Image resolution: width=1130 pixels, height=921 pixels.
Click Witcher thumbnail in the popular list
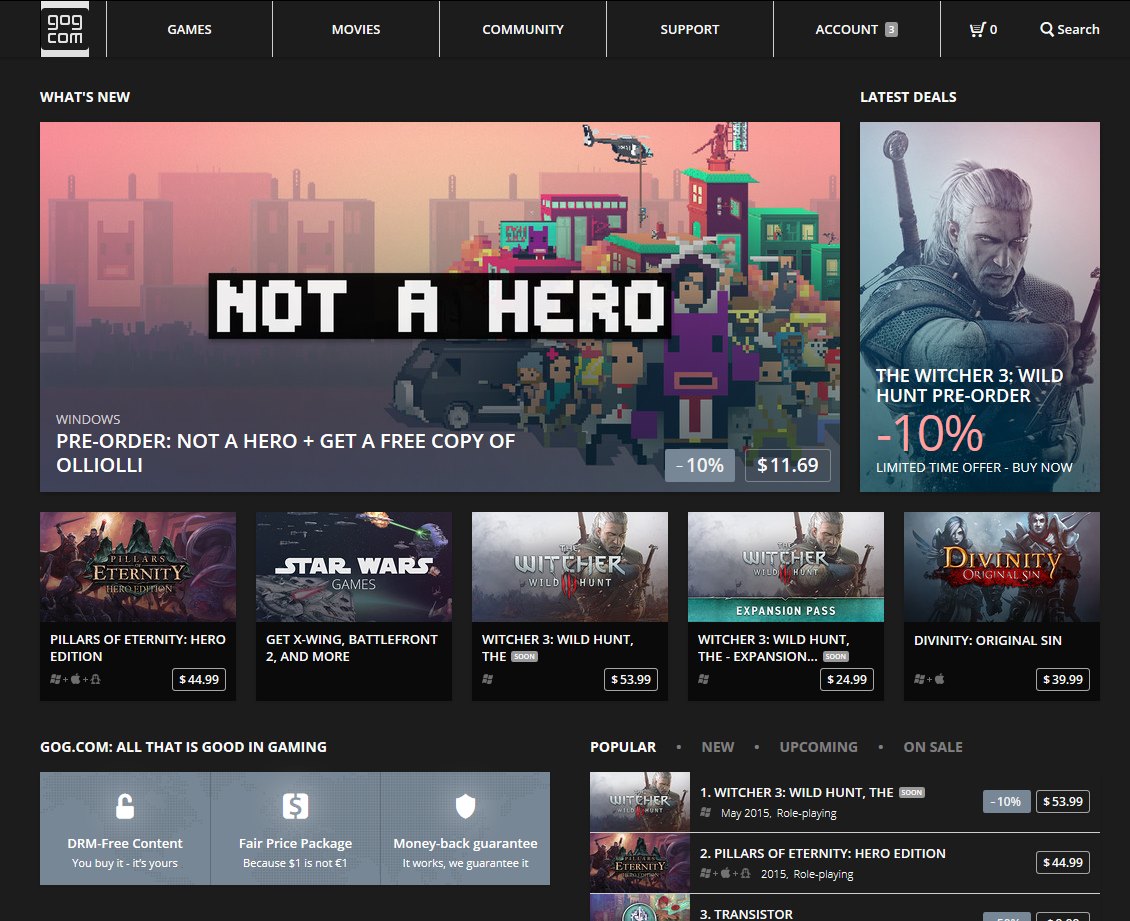tap(640, 802)
